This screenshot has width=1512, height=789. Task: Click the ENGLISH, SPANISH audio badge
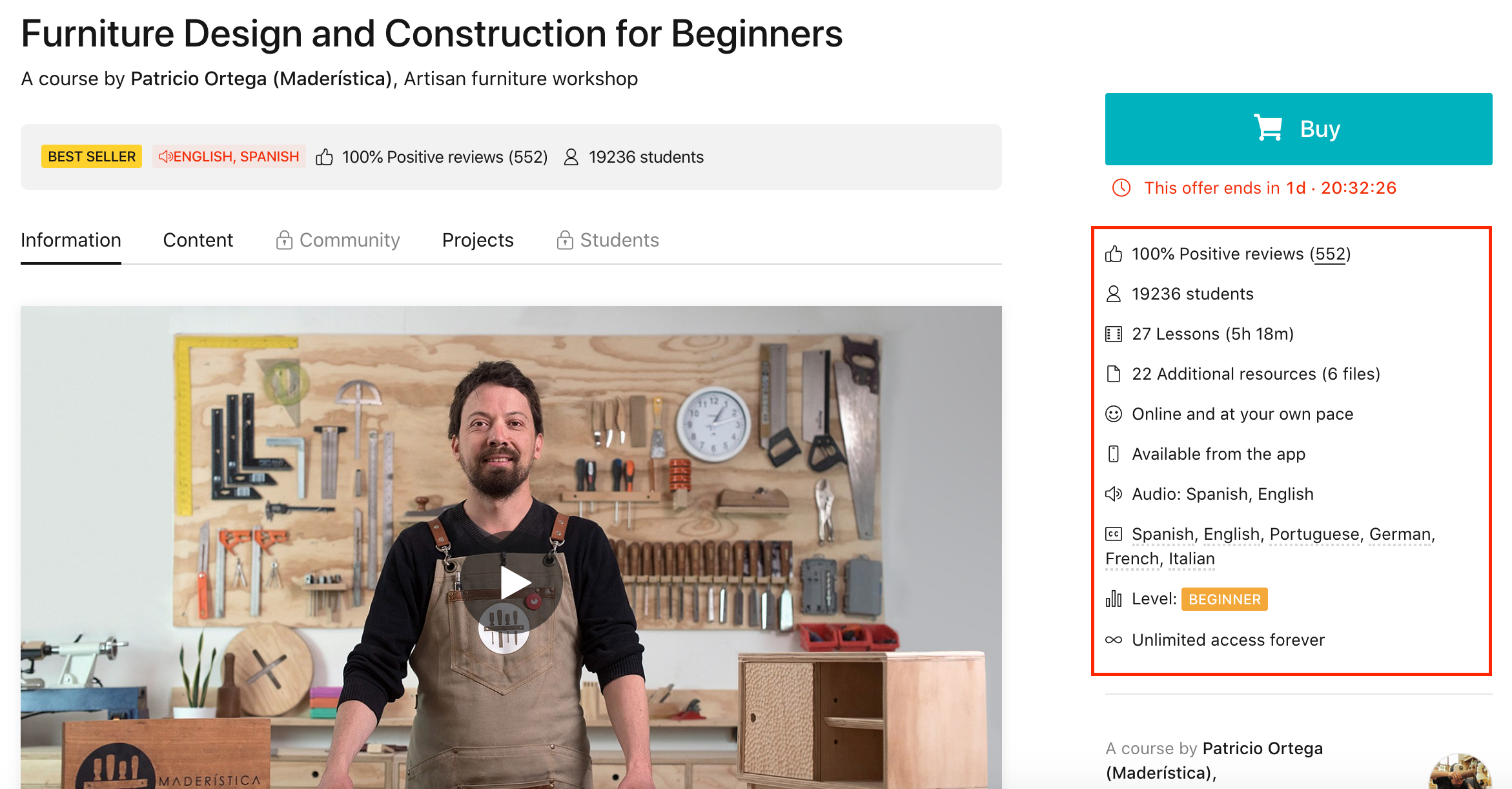[229, 156]
